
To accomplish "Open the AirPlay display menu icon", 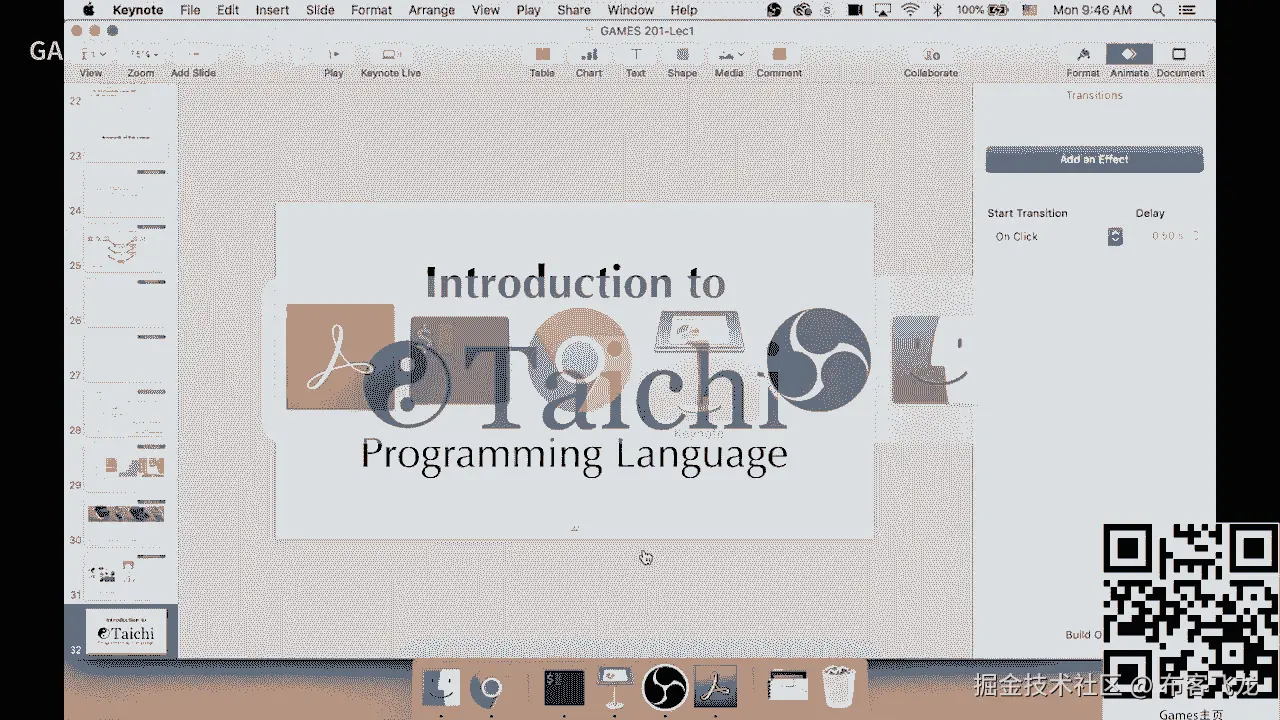I will [882, 10].
